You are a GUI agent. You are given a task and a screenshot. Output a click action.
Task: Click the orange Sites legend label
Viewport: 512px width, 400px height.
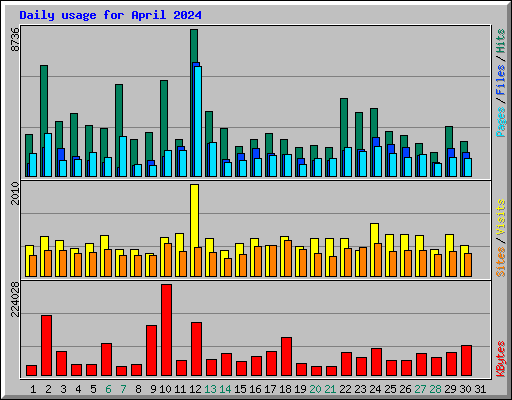[500, 262]
